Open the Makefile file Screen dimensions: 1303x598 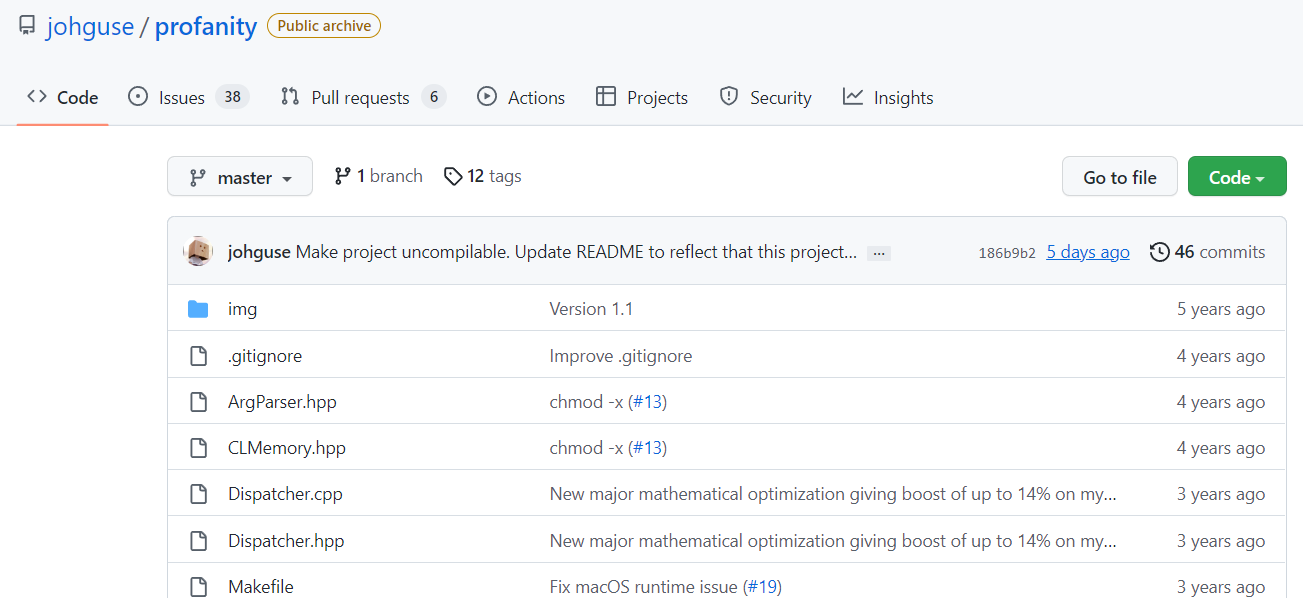coord(261,587)
